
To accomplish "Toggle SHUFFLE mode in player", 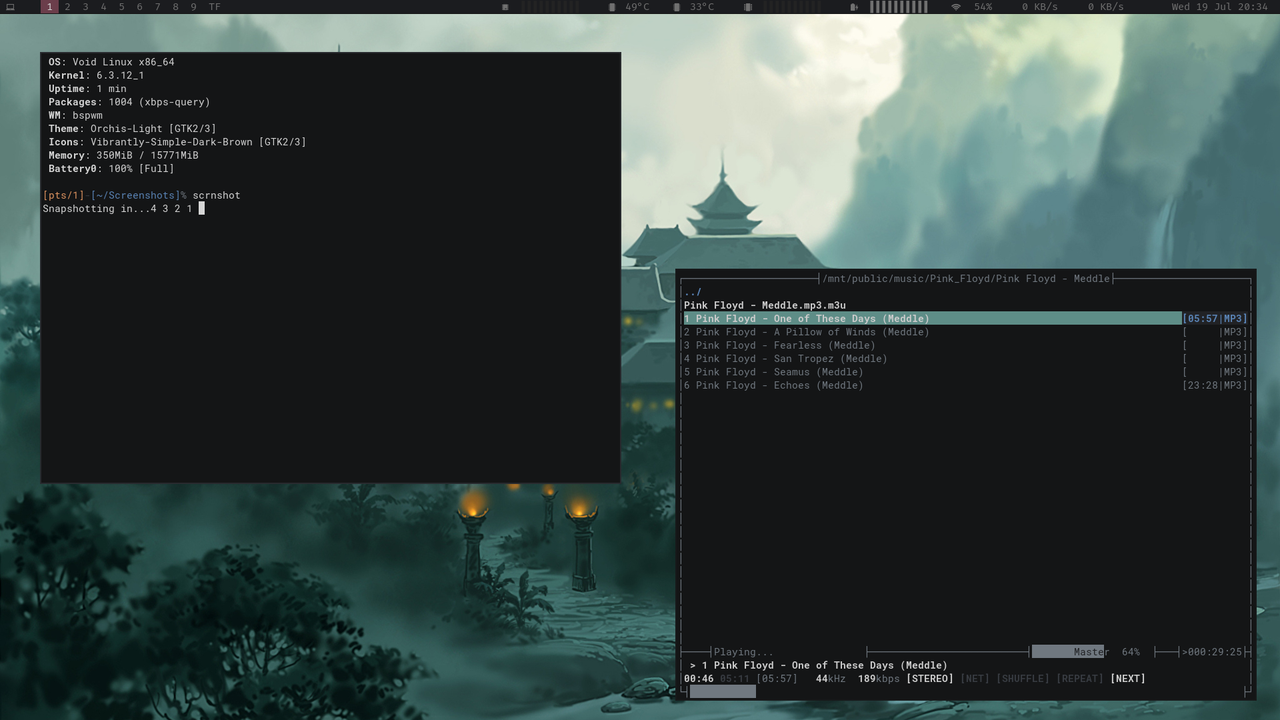I will coord(1023,679).
